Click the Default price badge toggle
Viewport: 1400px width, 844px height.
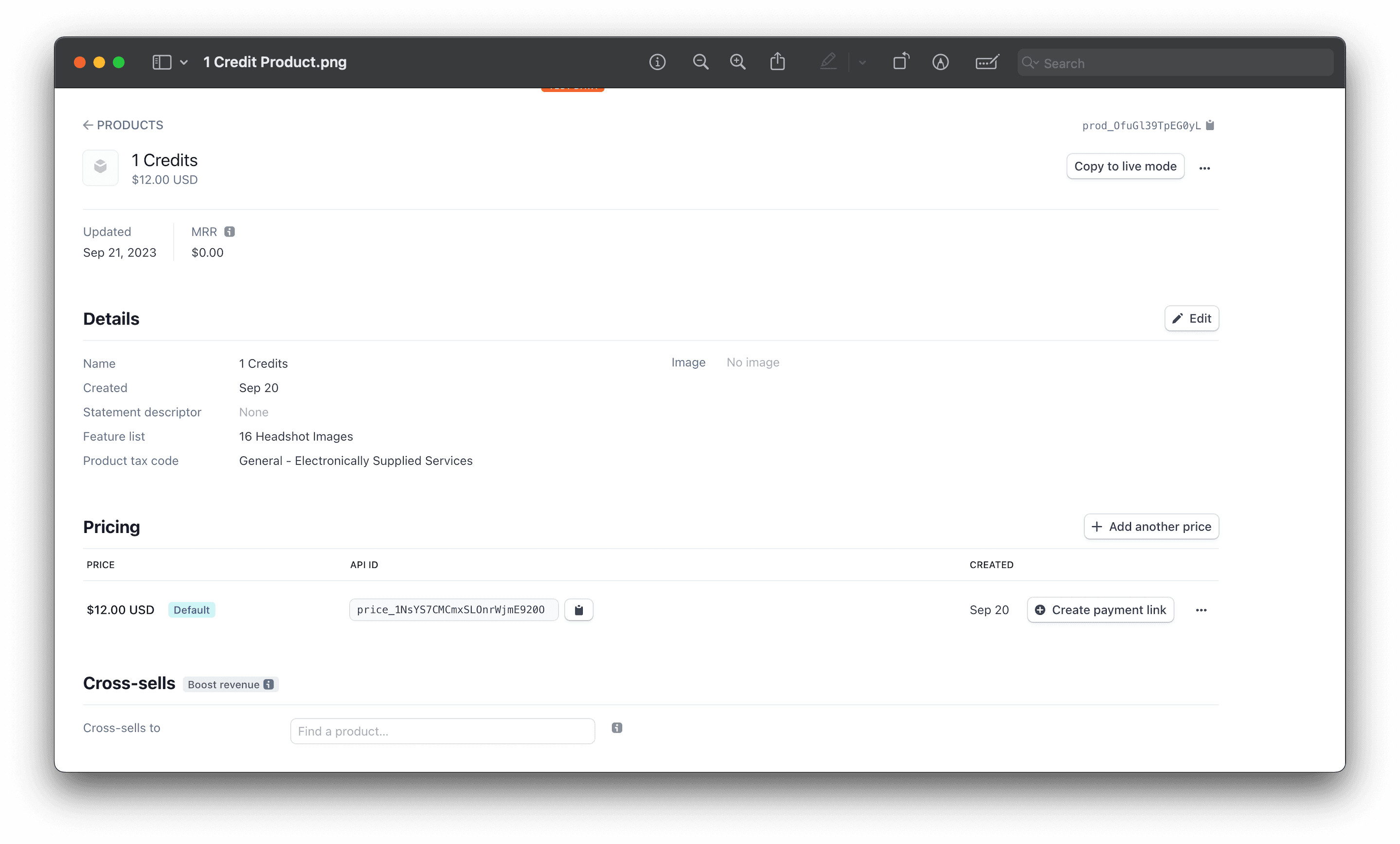click(x=190, y=610)
